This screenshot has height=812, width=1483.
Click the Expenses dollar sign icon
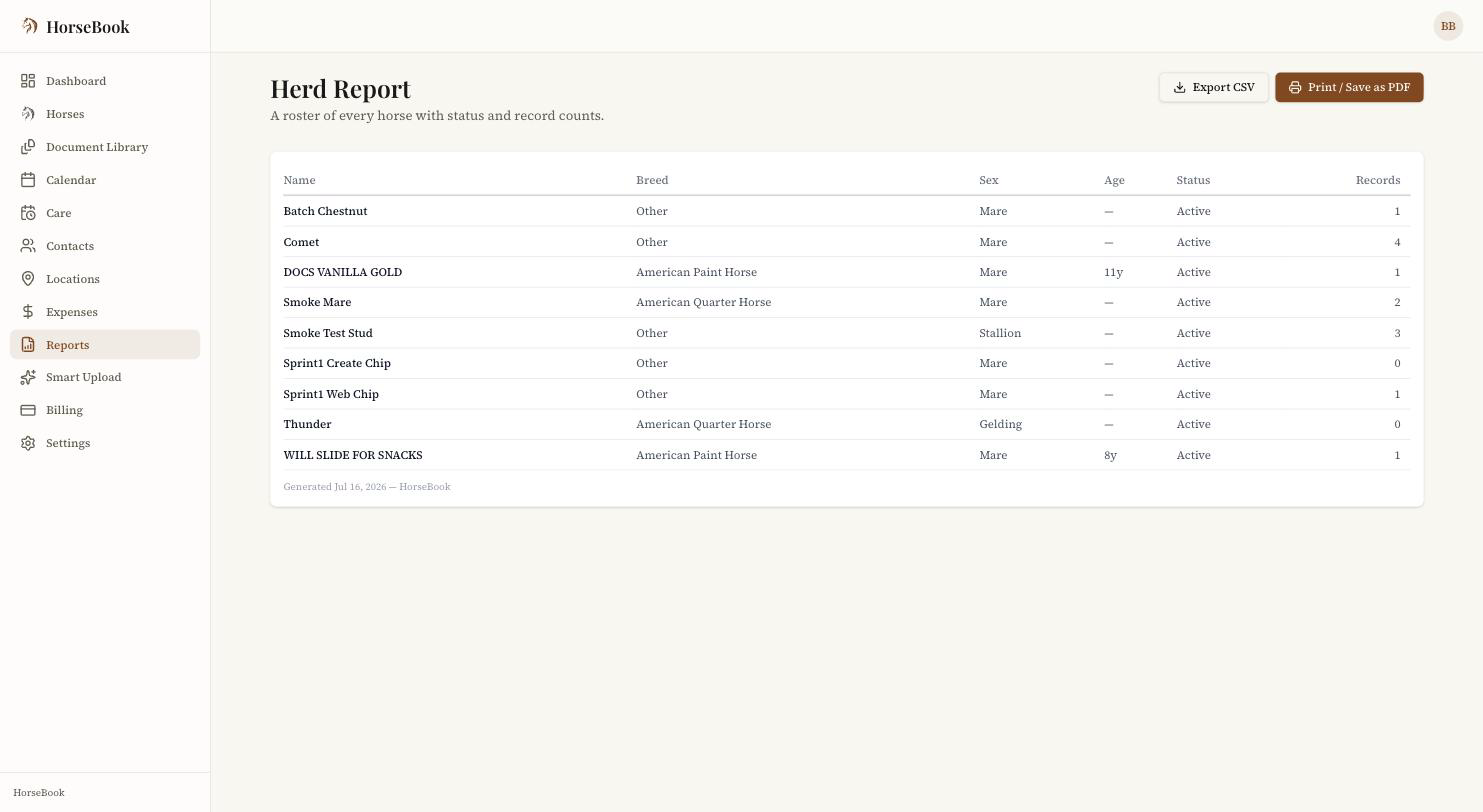[28, 312]
